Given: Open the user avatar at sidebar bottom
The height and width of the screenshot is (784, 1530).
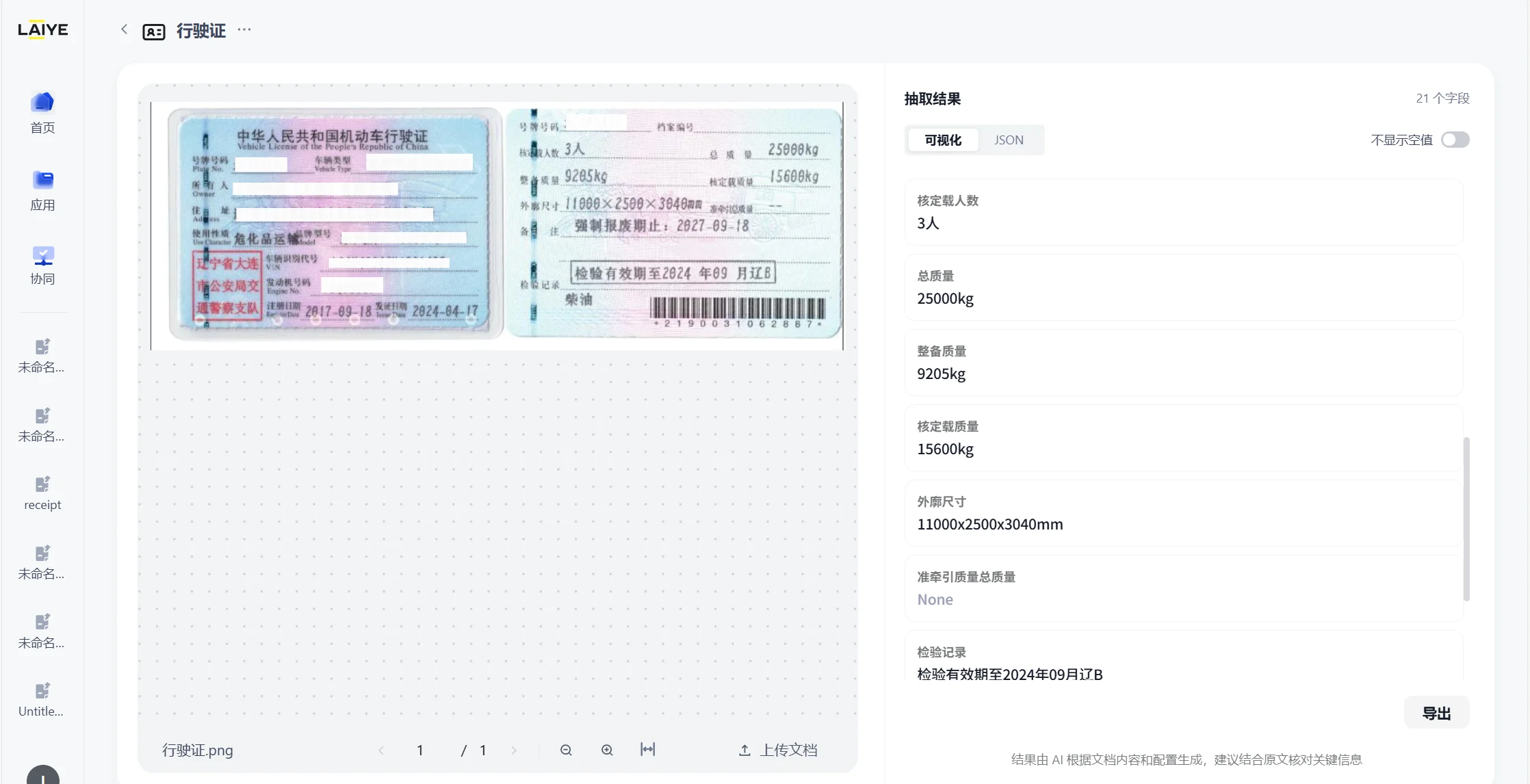Looking at the screenshot, I should pos(42,775).
